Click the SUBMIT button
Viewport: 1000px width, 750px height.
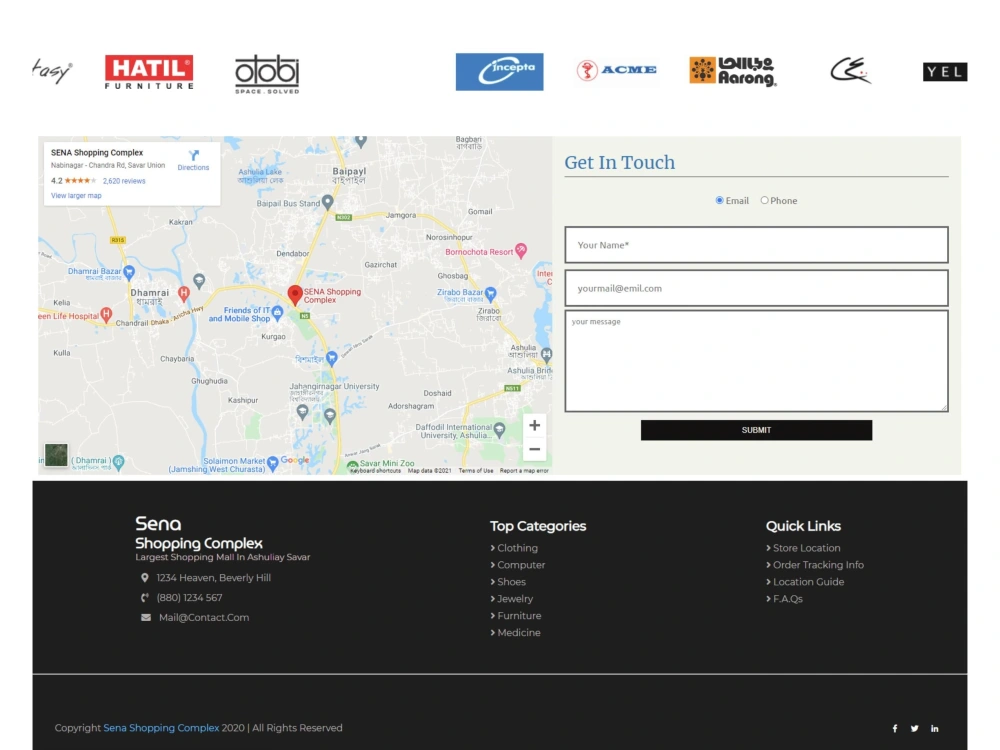point(756,430)
